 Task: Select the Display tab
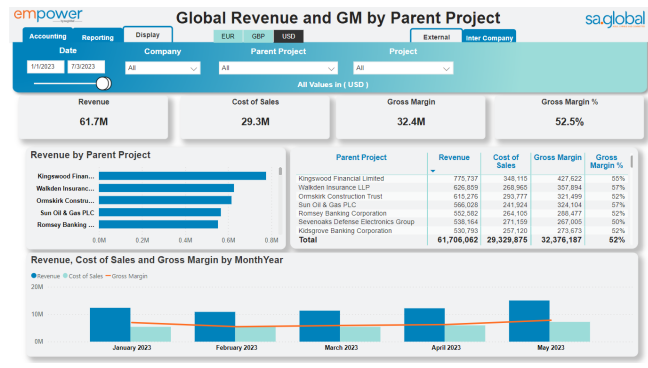(x=148, y=35)
